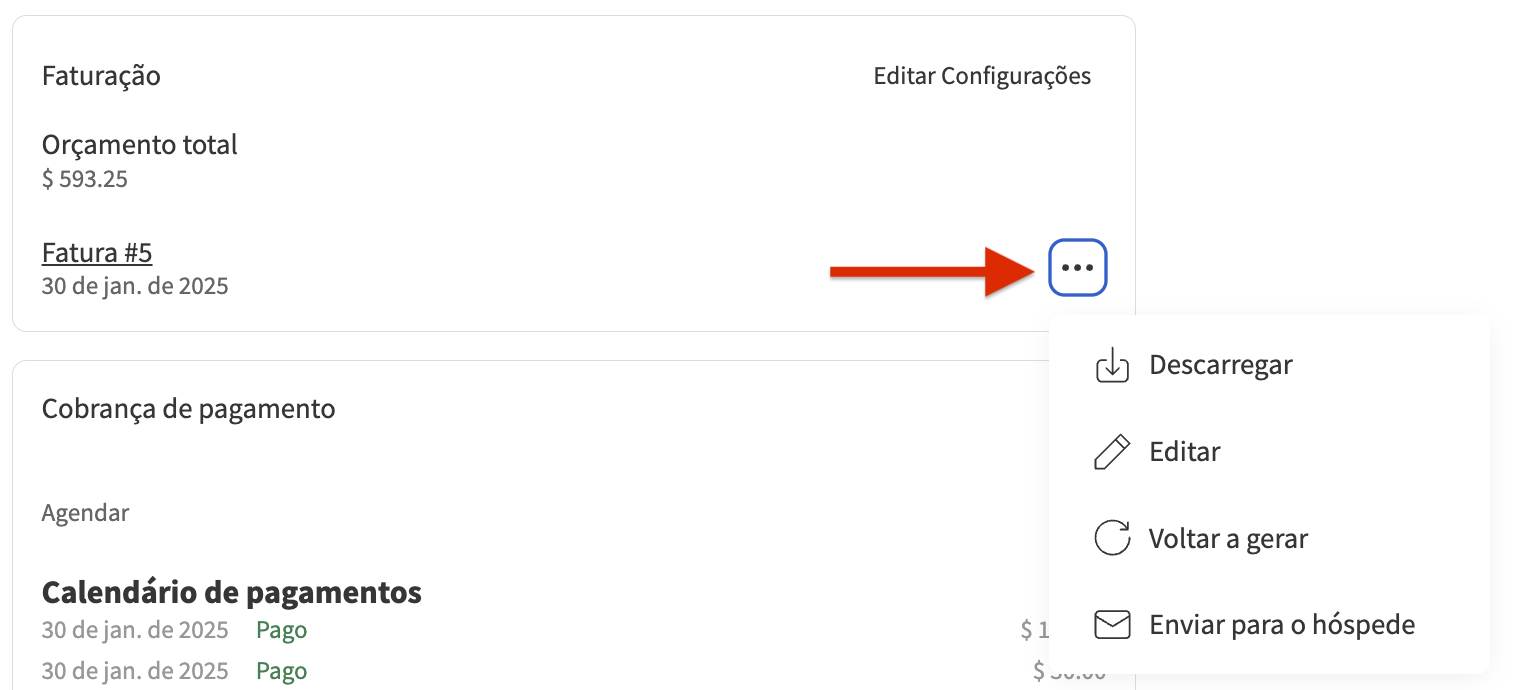This screenshot has width=1528, height=690.
Task: Select Descarregar from the invoice menu
Action: click(x=1220, y=365)
